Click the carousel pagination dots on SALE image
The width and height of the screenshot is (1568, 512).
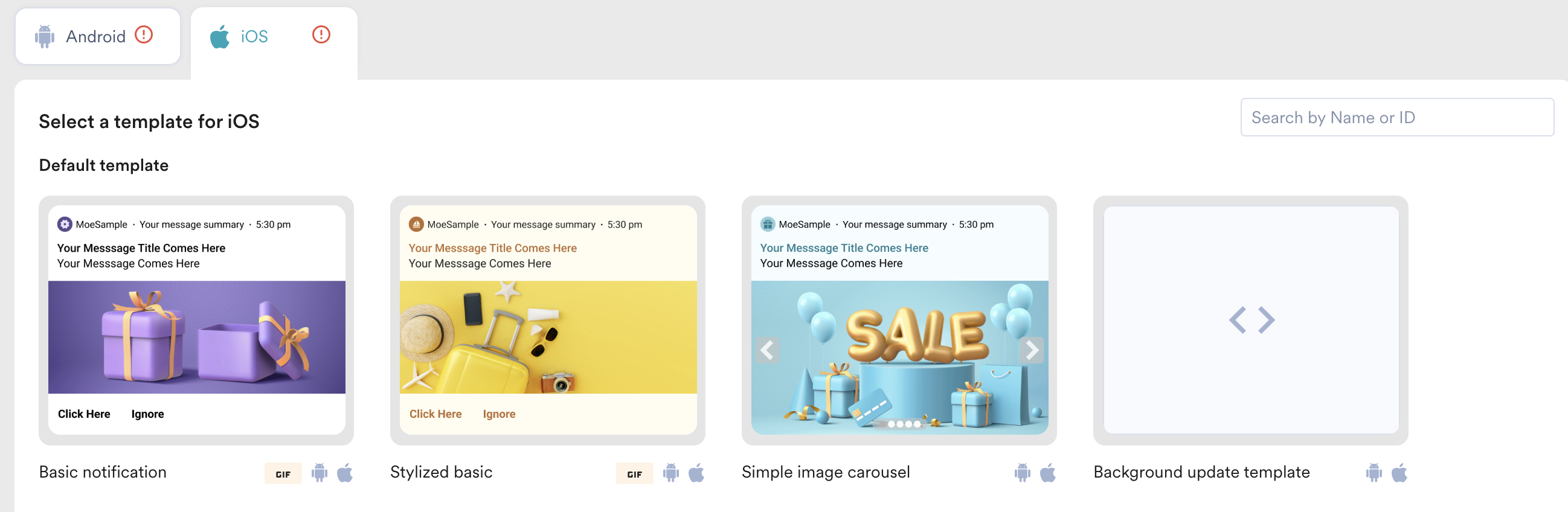pos(904,424)
